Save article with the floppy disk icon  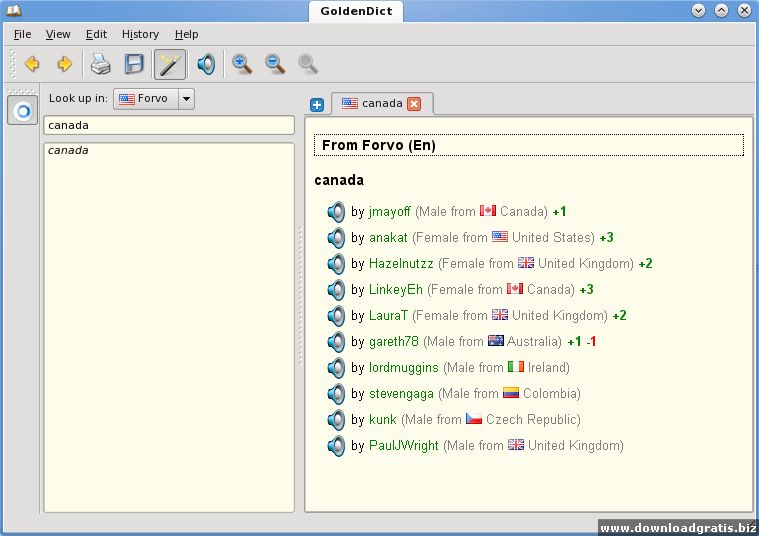click(134, 64)
